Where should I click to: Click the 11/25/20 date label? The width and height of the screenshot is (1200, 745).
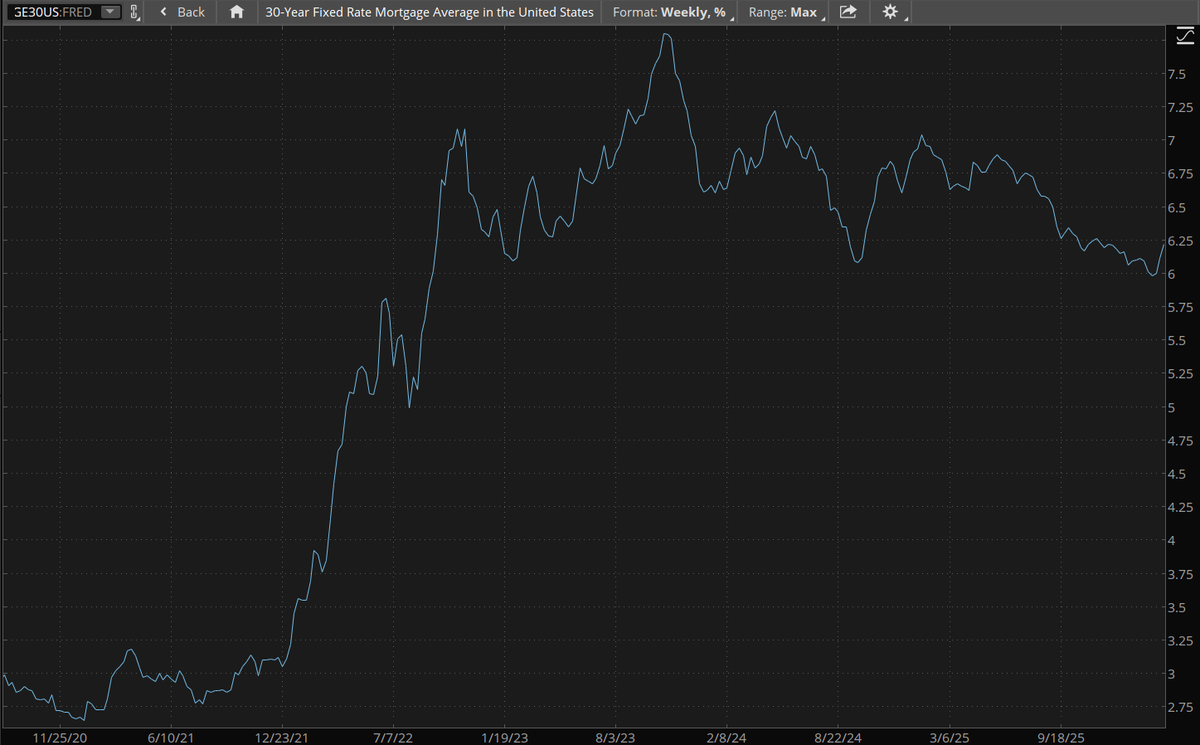coord(59,736)
